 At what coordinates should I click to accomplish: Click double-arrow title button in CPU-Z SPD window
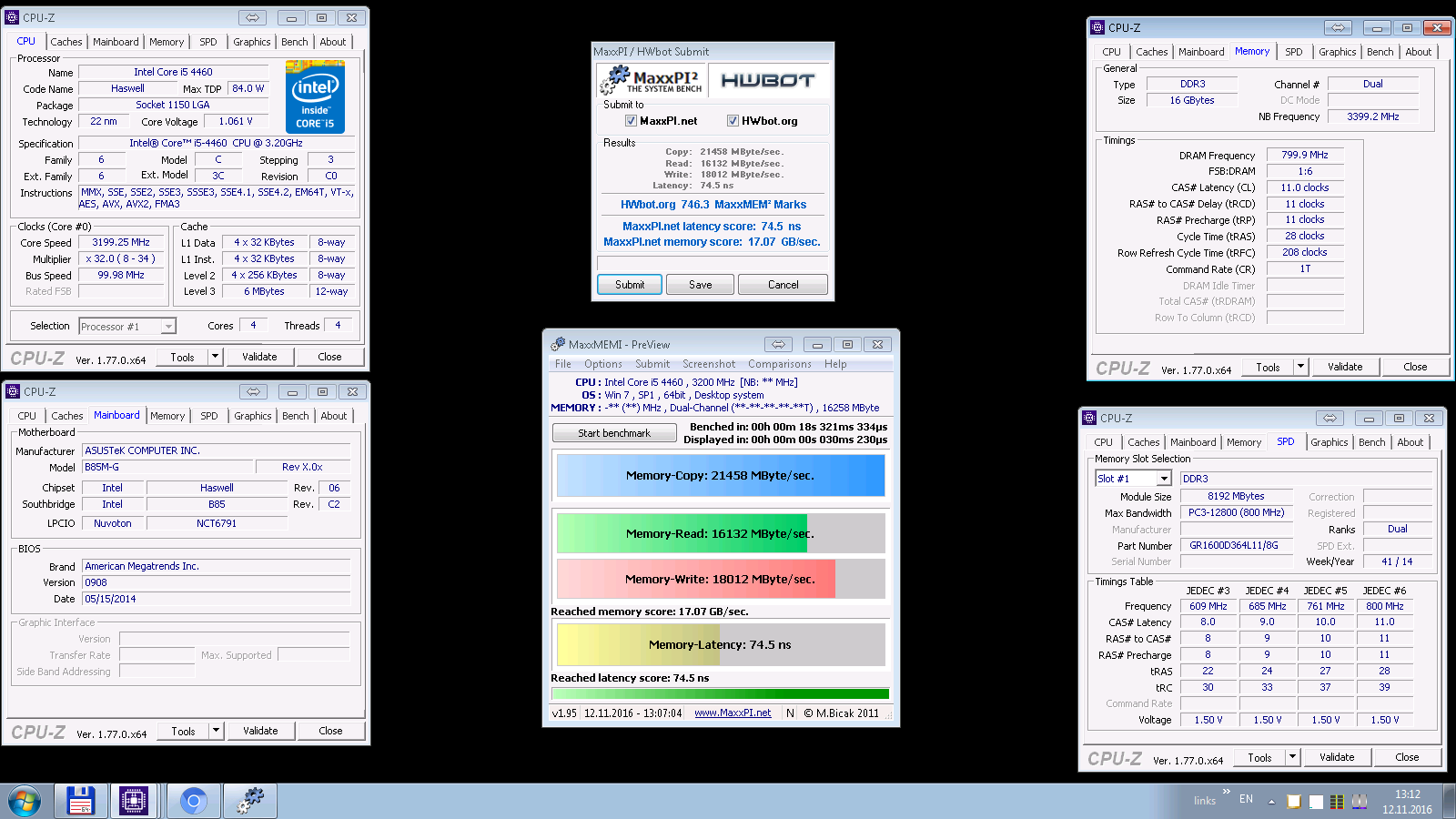(x=1330, y=418)
